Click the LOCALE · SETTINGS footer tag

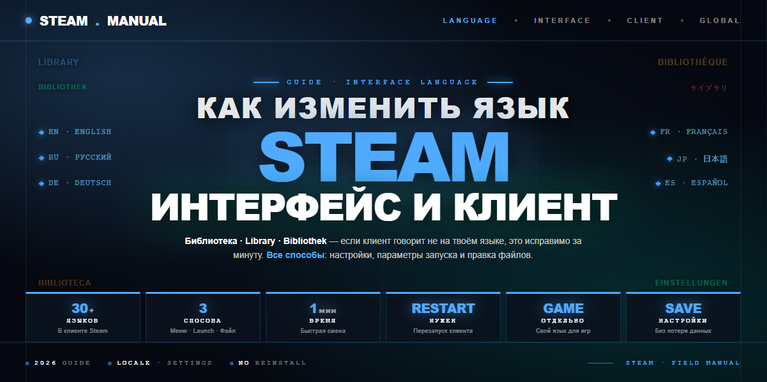click(164, 363)
